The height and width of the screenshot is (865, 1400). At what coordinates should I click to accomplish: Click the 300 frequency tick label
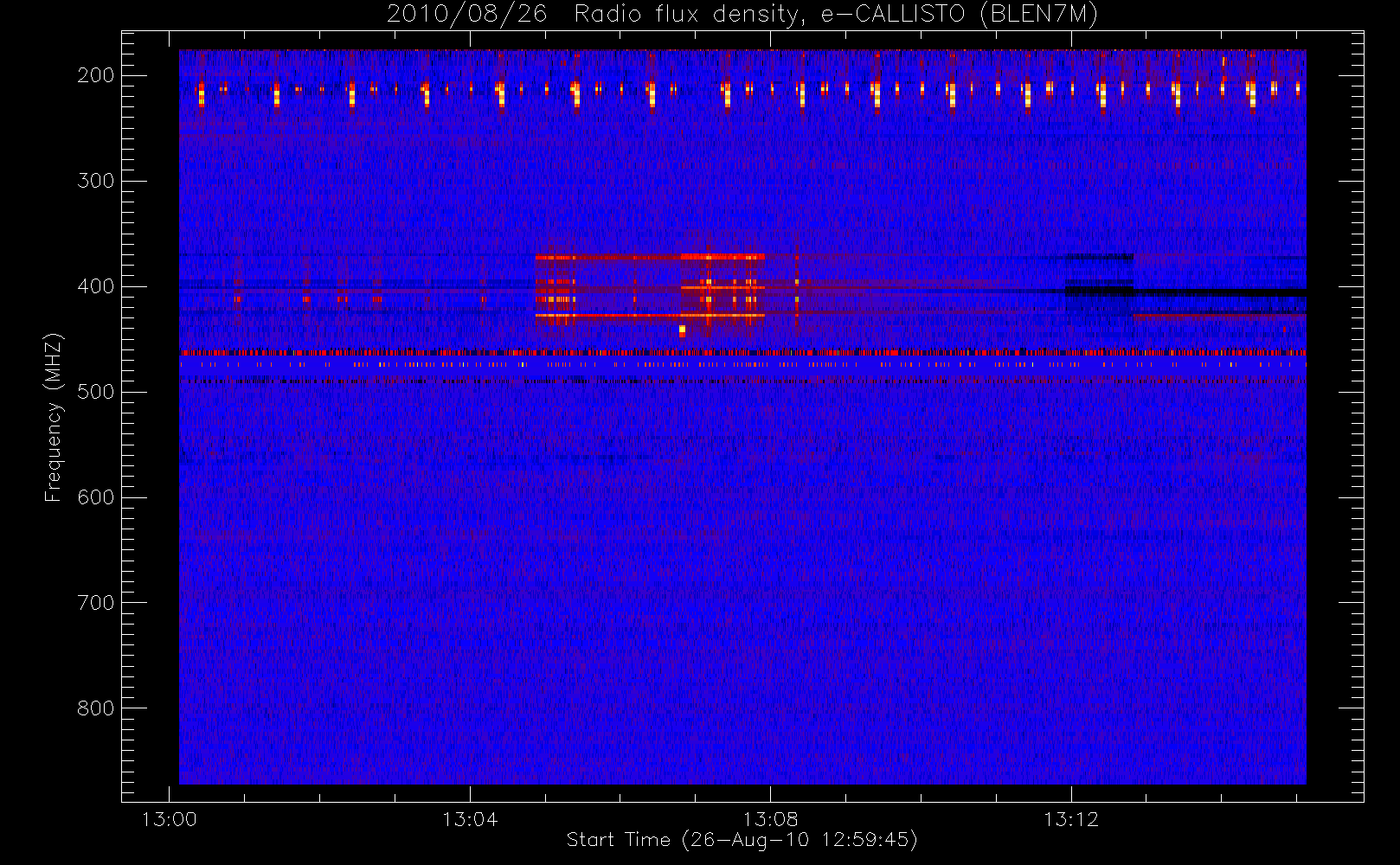[x=96, y=181]
